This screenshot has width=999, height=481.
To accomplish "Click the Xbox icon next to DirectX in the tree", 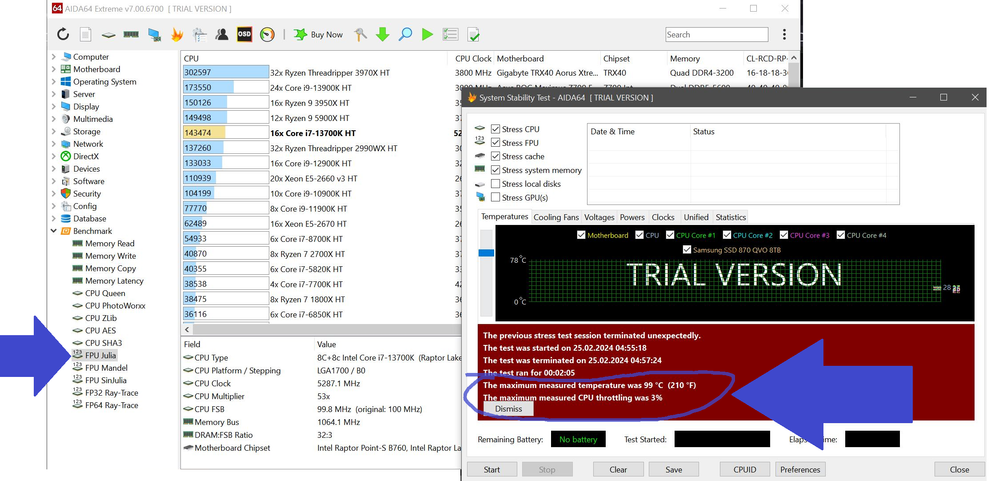I will 66,156.
